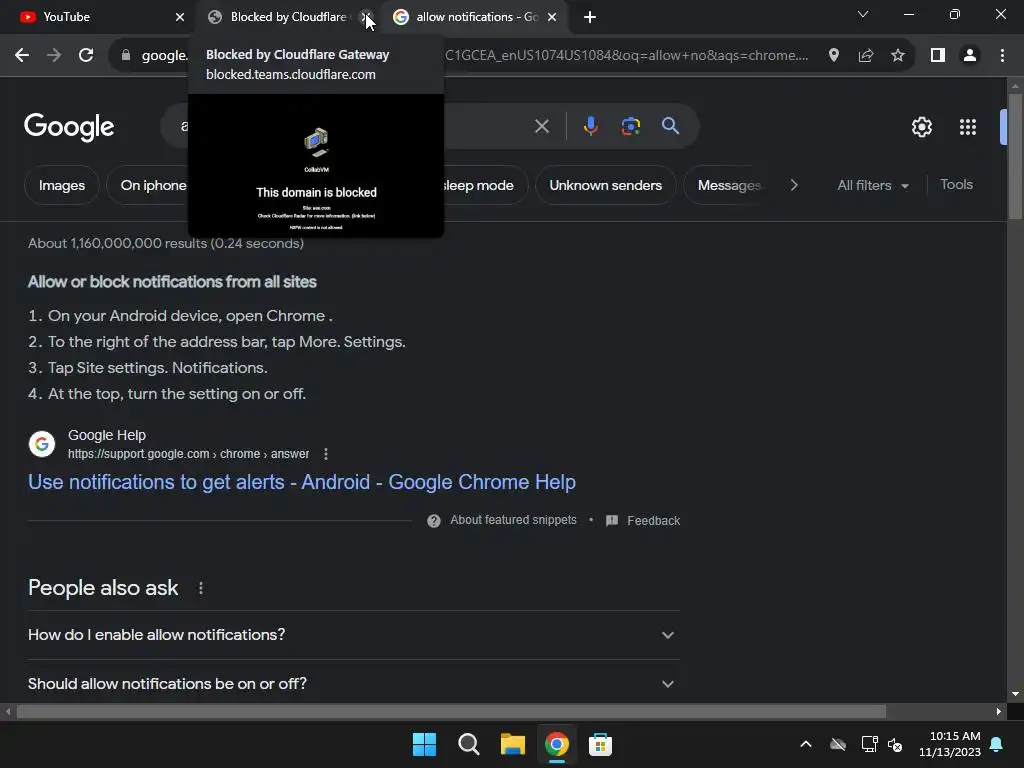Filter results by Images
This screenshot has height=768, width=1024.
(62, 185)
